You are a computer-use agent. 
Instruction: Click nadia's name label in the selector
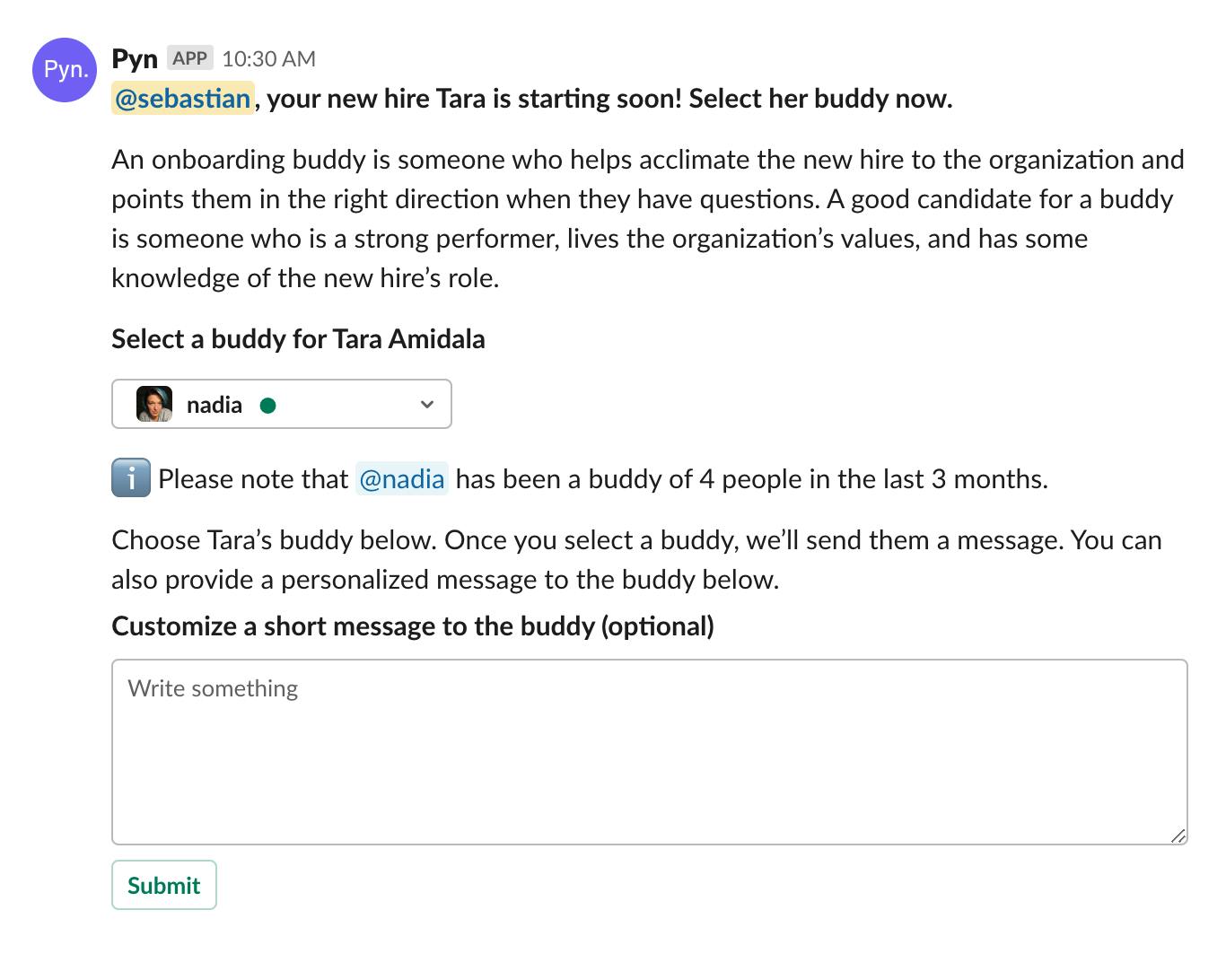(x=213, y=404)
